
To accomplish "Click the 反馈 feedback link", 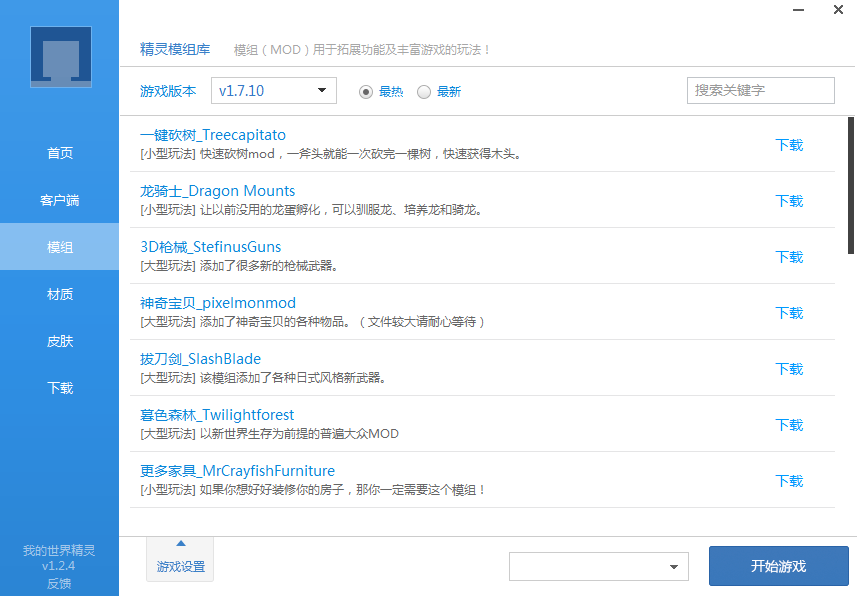I will (x=59, y=583).
